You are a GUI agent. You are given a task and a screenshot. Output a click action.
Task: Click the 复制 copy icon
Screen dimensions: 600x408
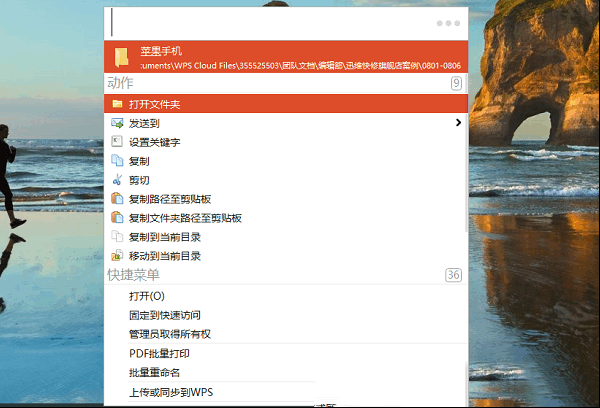click(x=117, y=161)
